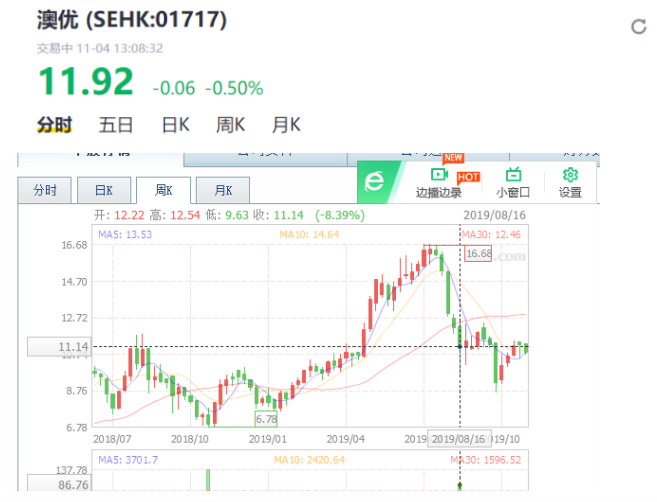The height and width of the screenshot is (502, 657).
Task: Click the volume MA5: 3701.7 label
Action: click(x=128, y=460)
